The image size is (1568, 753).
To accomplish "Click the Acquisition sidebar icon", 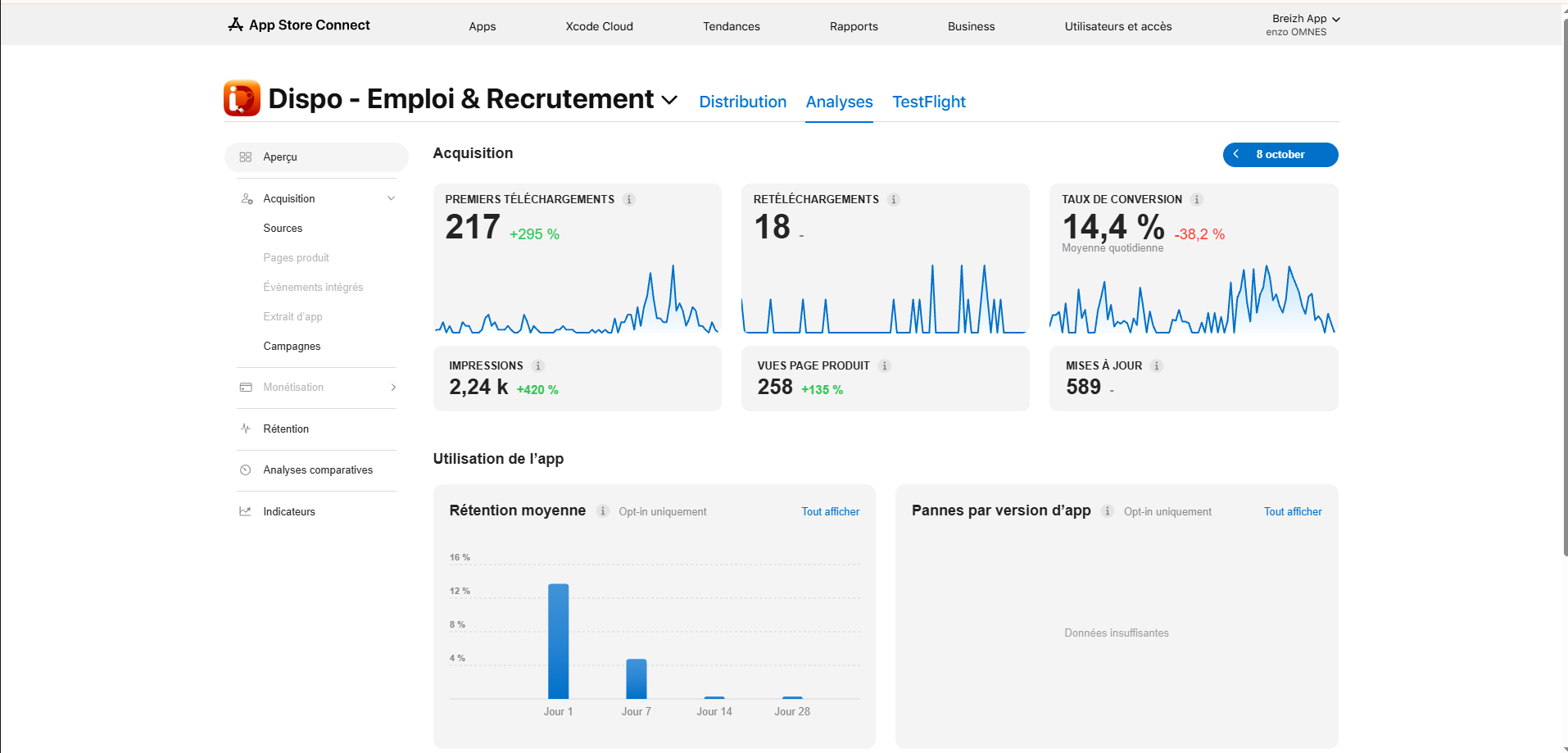I will click(247, 198).
